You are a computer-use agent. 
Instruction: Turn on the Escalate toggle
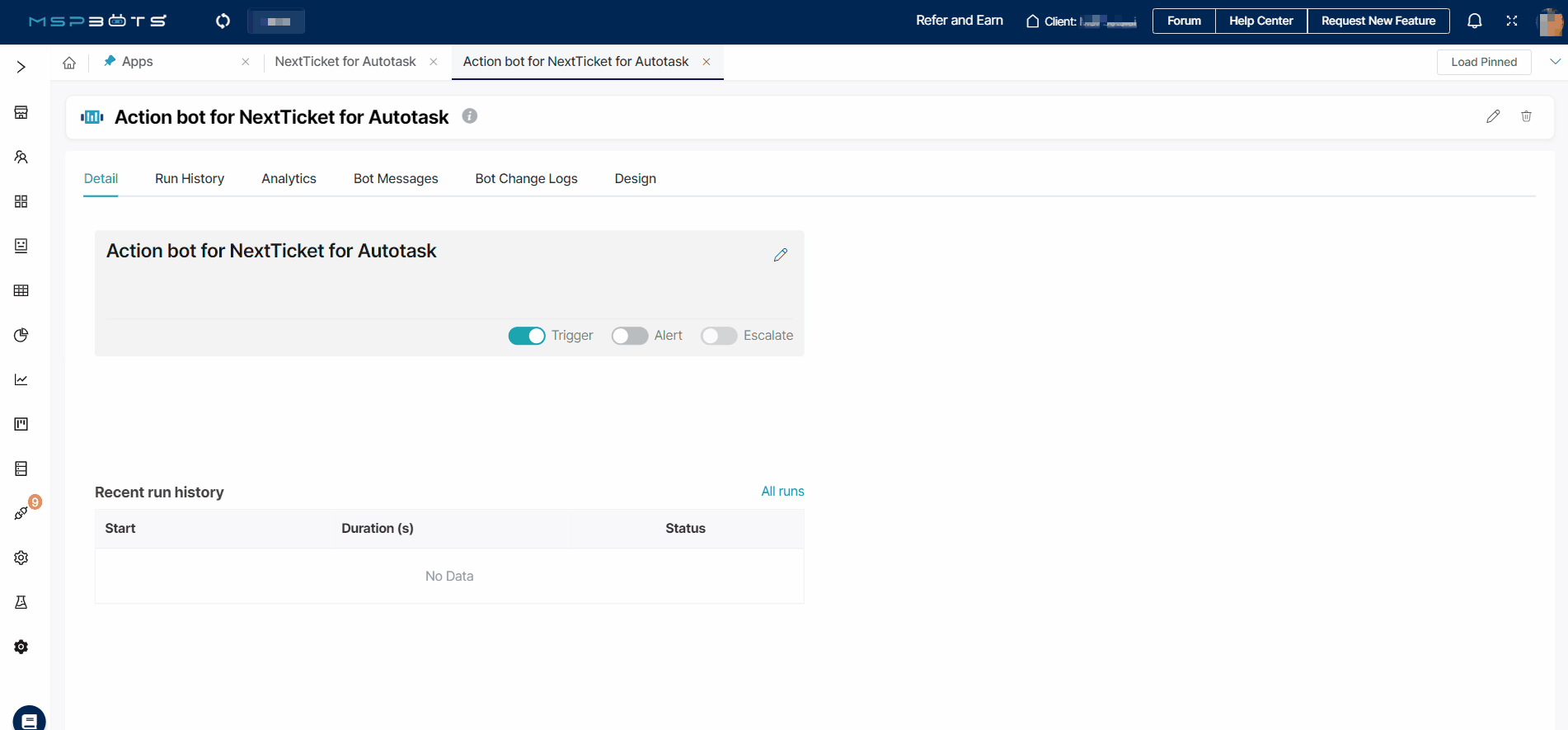point(719,336)
